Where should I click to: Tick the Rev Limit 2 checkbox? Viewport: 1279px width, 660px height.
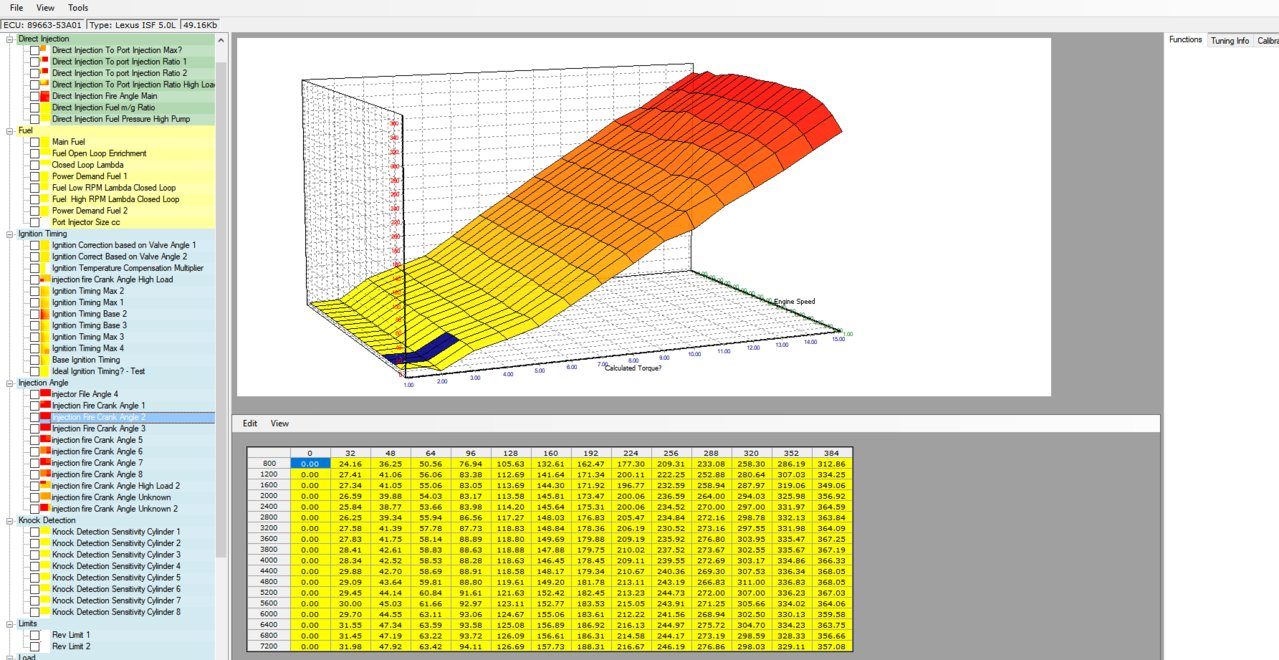pyautogui.click(x=35, y=647)
